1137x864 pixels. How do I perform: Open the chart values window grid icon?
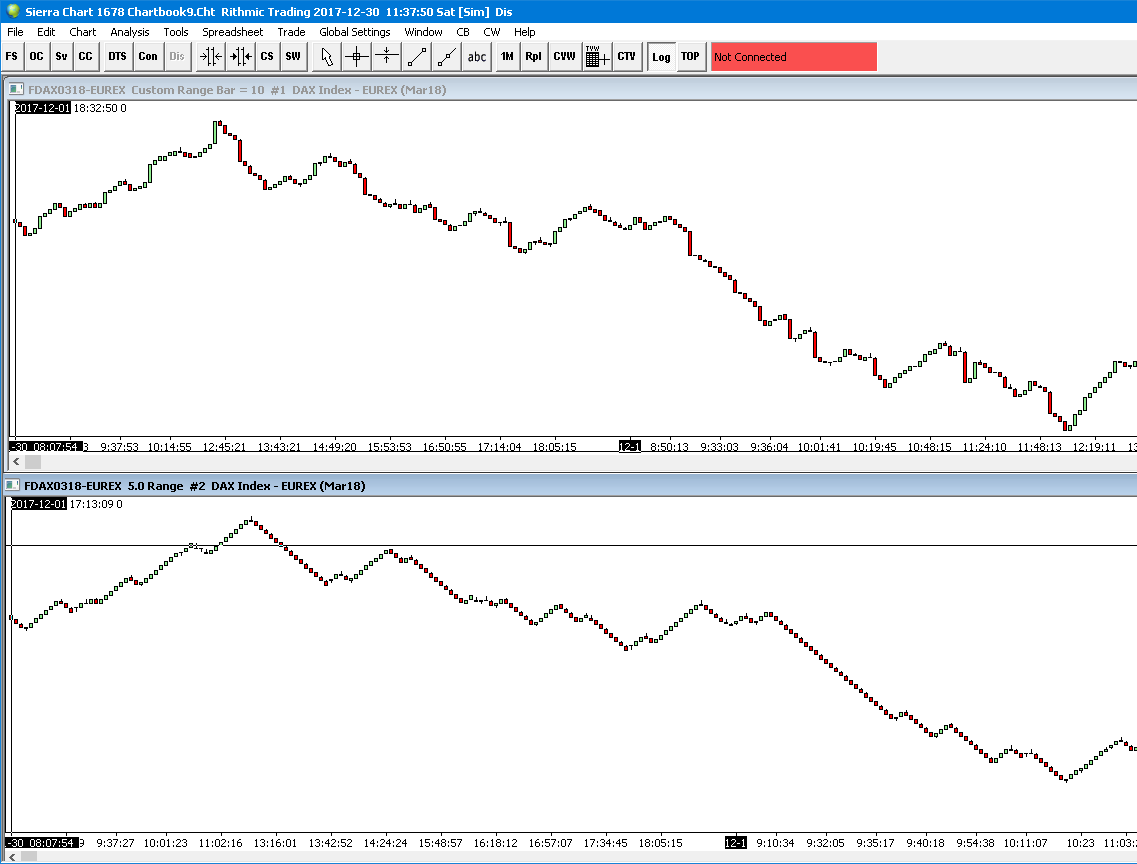[597, 57]
